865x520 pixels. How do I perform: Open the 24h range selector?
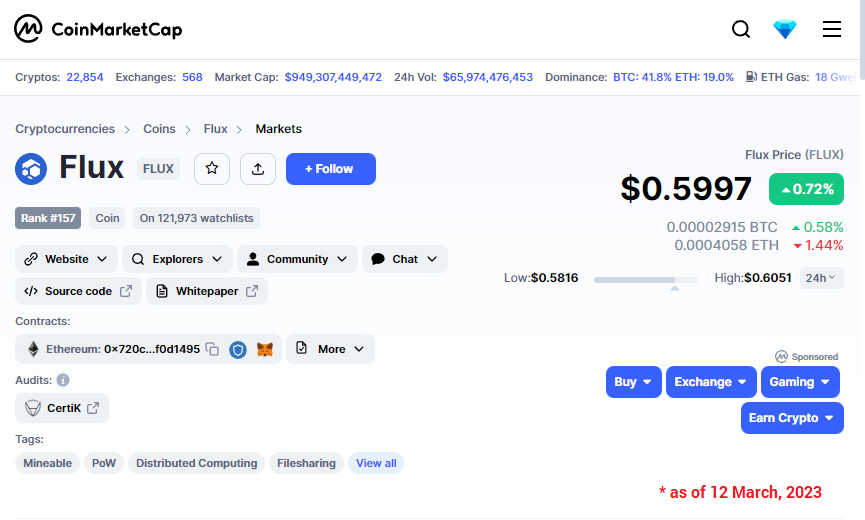point(821,278)
